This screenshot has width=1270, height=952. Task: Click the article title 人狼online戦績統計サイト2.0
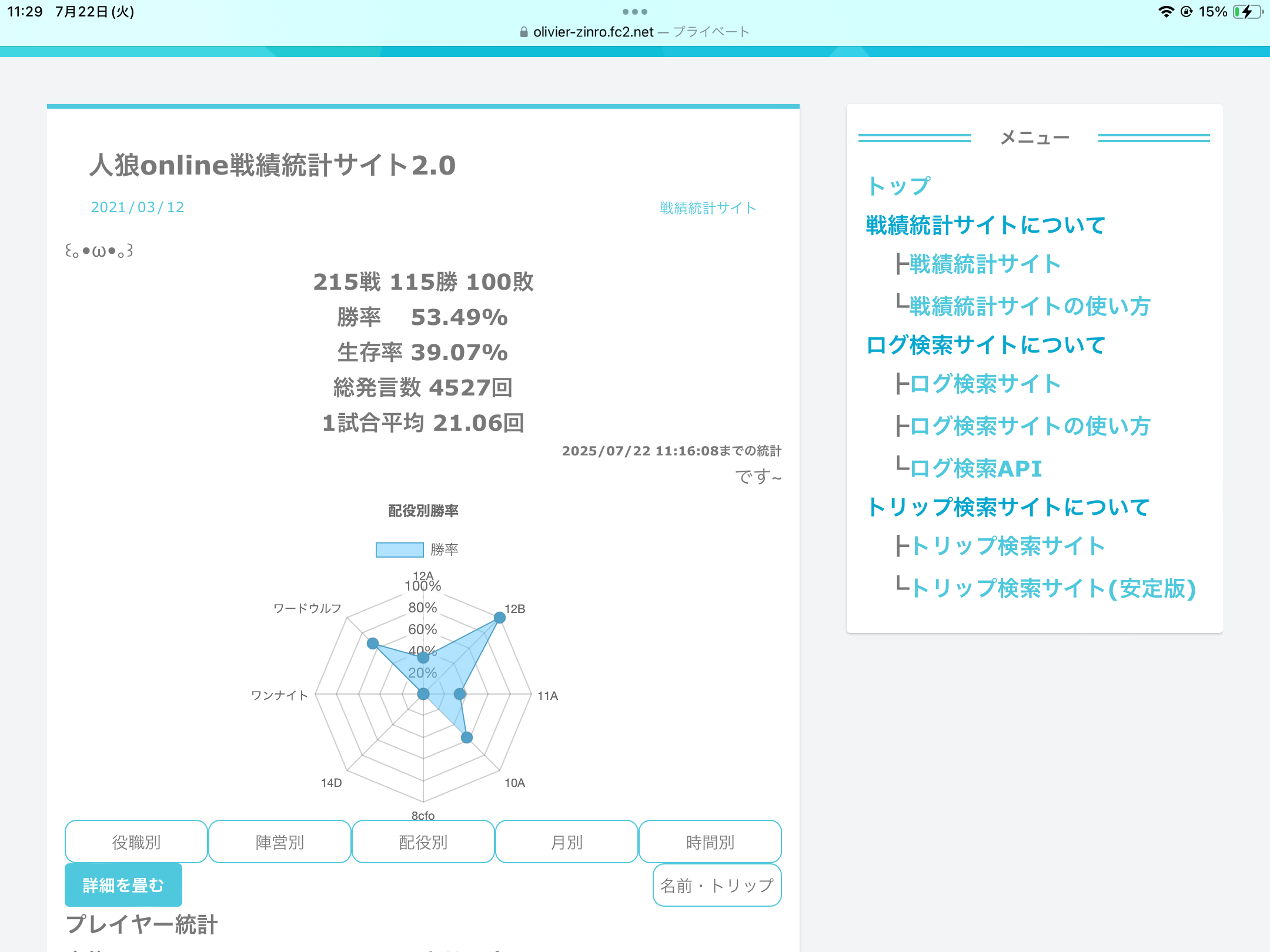(x=272, y=165)
